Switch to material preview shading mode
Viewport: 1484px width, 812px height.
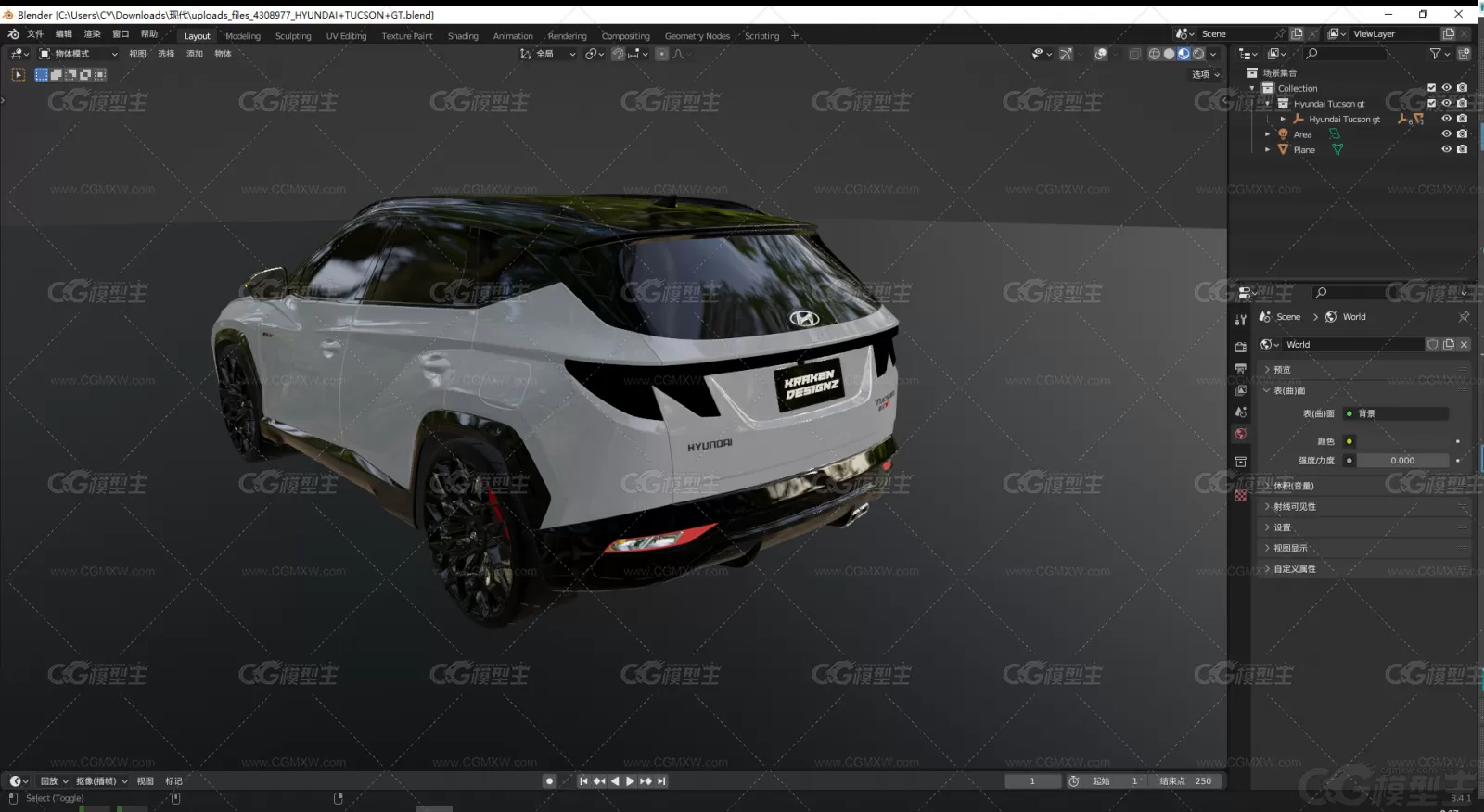[x=1183, y=54]
